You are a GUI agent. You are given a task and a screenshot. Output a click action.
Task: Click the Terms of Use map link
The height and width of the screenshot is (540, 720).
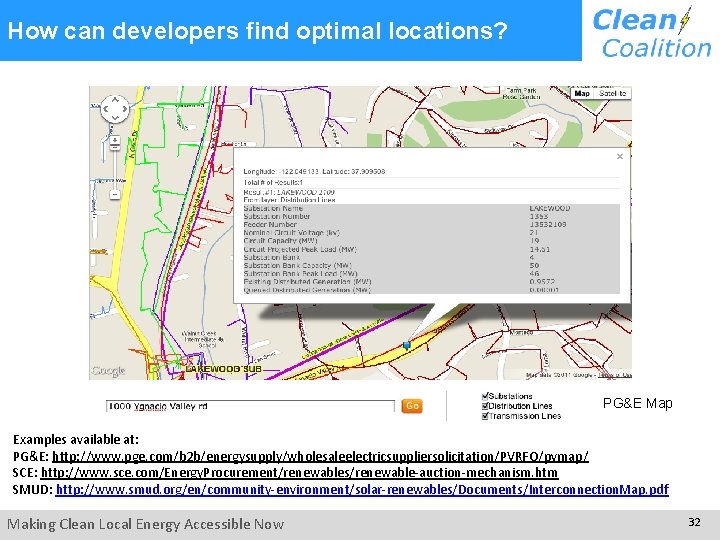coord(615,375)
